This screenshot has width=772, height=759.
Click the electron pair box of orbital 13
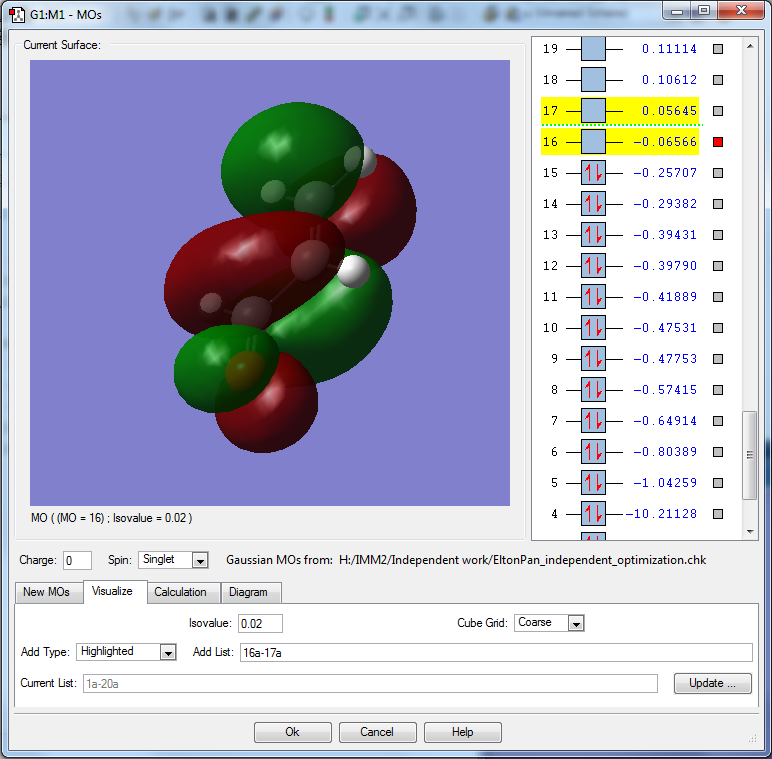(x=593, y=235)
